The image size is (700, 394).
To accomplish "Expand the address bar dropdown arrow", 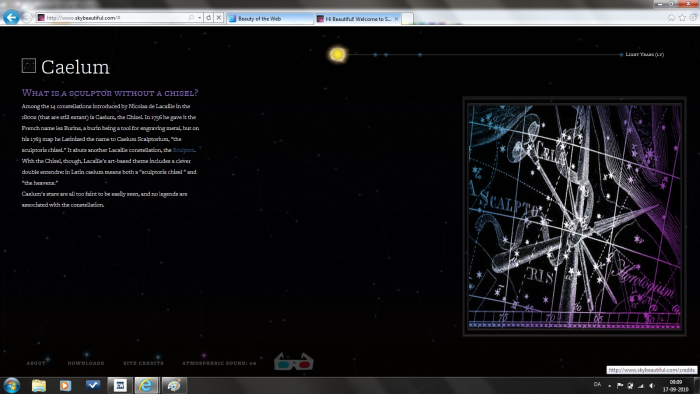I will tap(200, 18).
